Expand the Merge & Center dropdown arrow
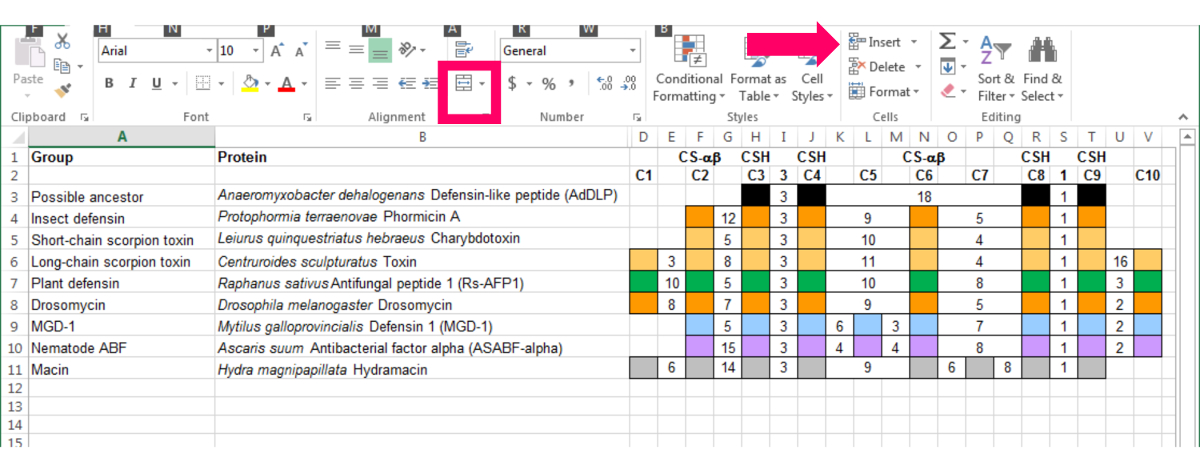The width and height of the screenshot is (1200, 466). [x=482, y=84]
